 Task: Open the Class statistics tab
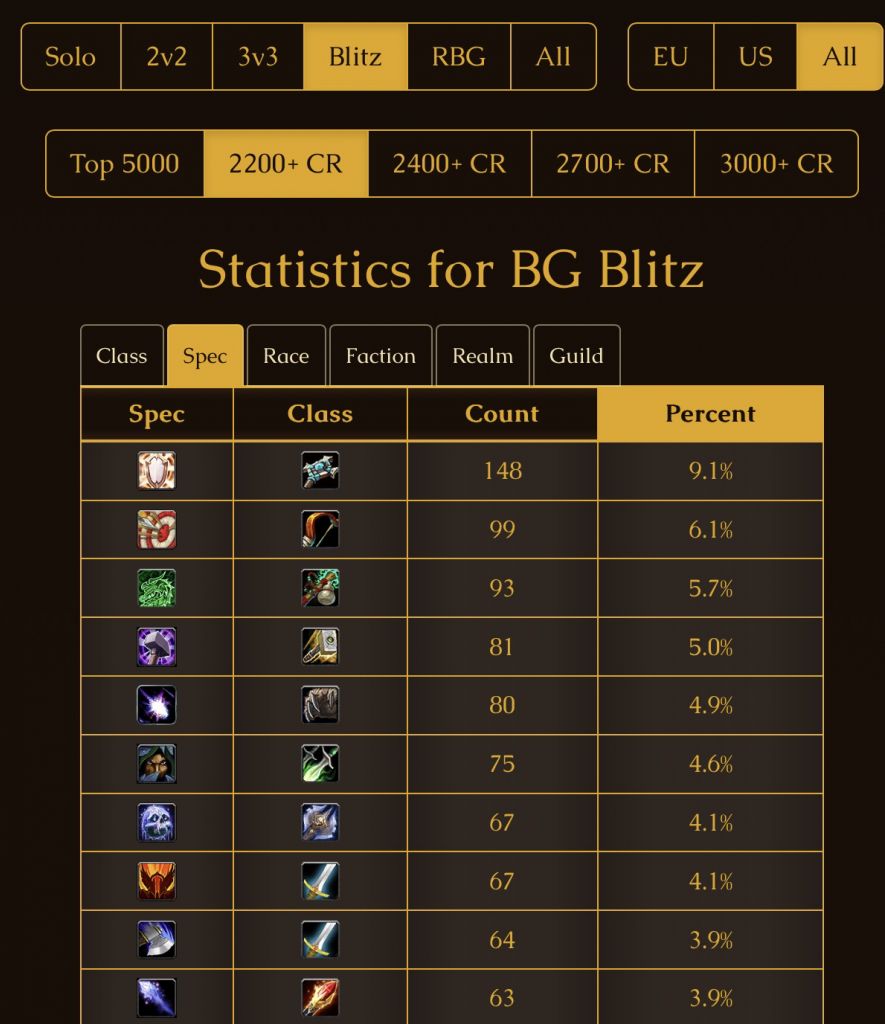(x=121, y=356)
